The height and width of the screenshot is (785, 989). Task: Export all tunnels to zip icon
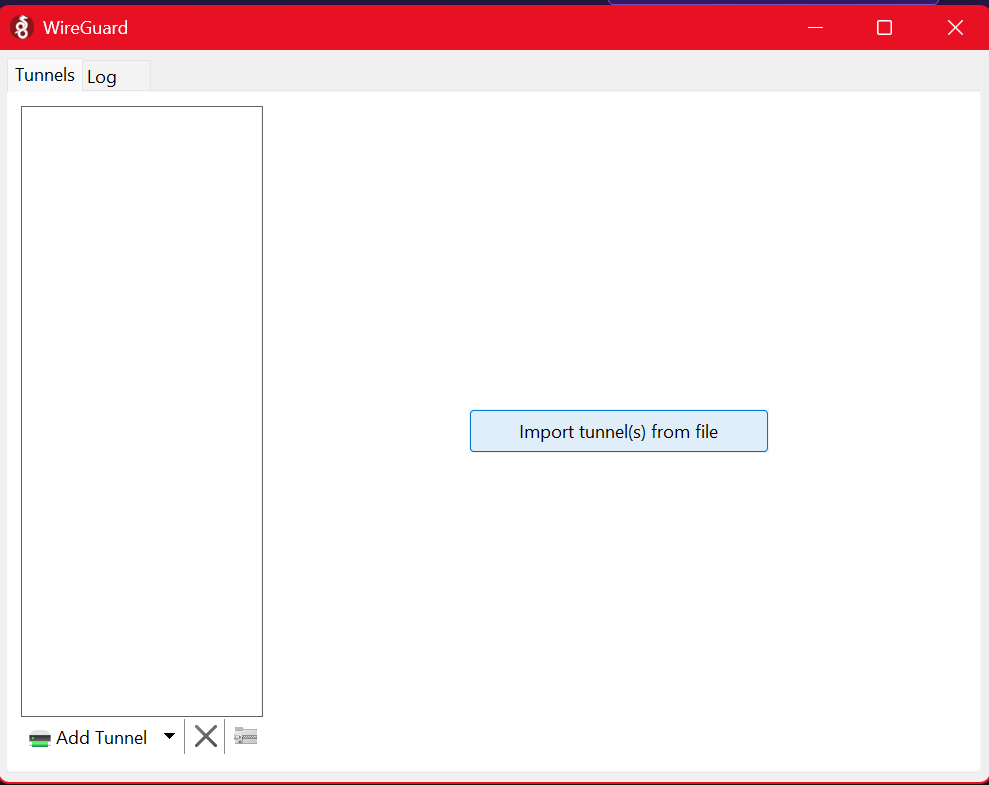tap(245, 737)
